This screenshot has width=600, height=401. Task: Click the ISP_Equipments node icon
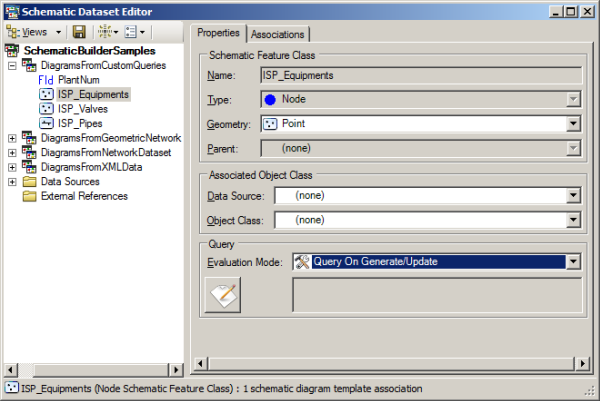46,95
